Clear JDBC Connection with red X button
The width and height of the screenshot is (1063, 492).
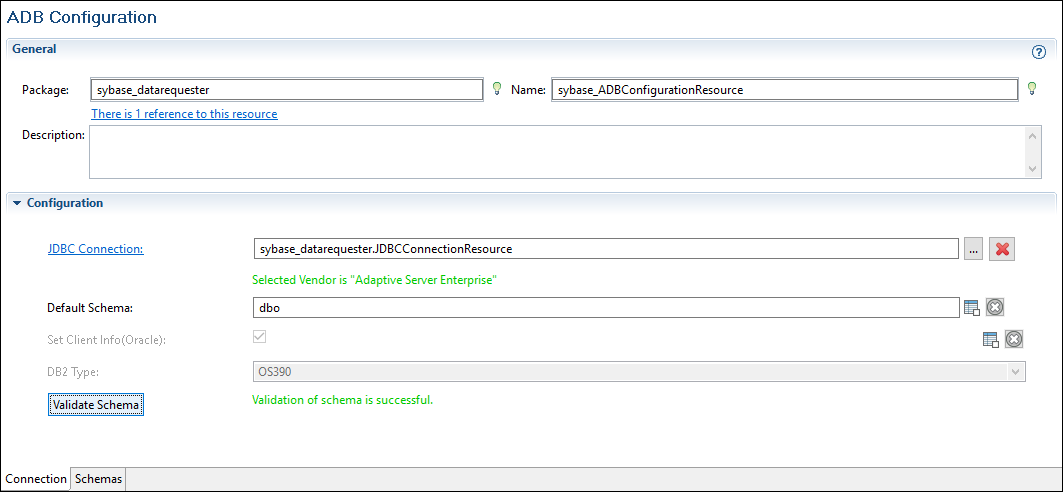pyautogui.click(x=1001, y=249)
